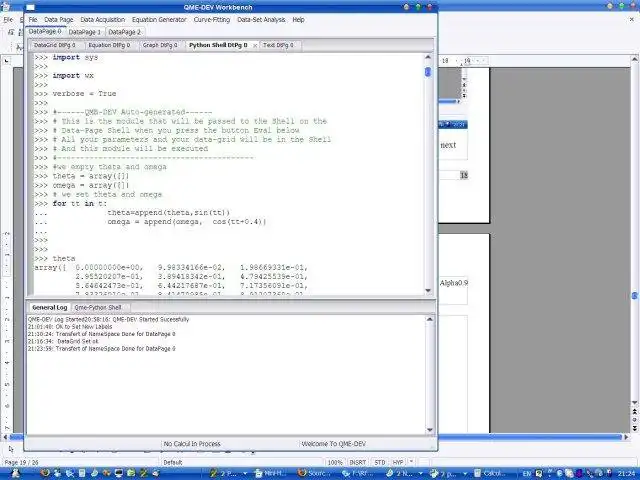Switch to the DataPage 0 tab
Screen dimensions: 640x480
point(45,31)
